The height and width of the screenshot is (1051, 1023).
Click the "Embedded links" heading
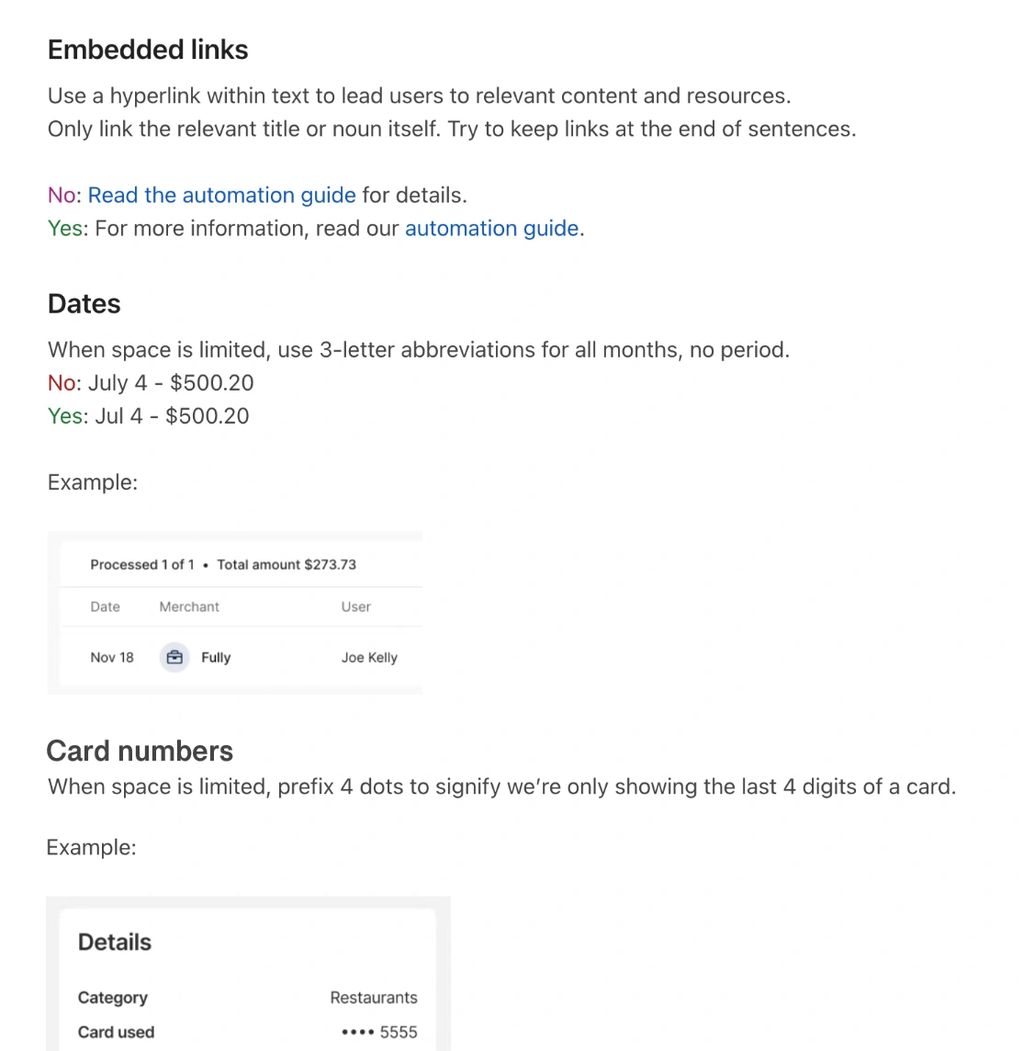pos(148,50)
